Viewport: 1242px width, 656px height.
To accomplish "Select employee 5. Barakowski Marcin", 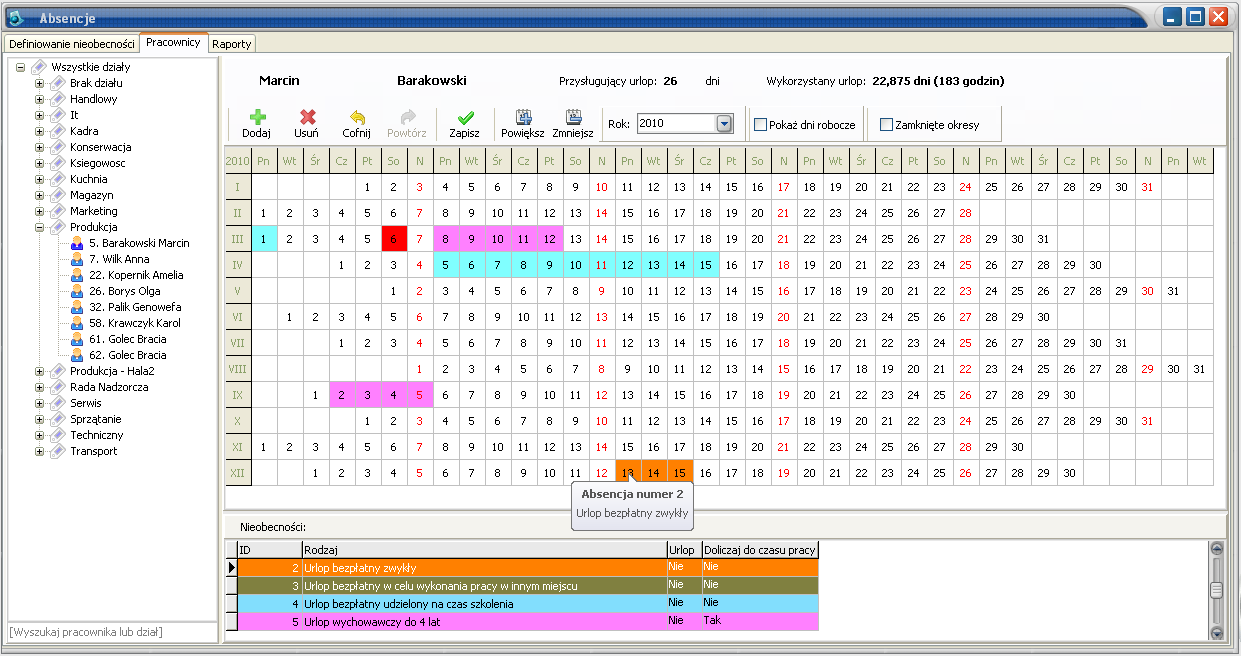I will click(138, 243).
